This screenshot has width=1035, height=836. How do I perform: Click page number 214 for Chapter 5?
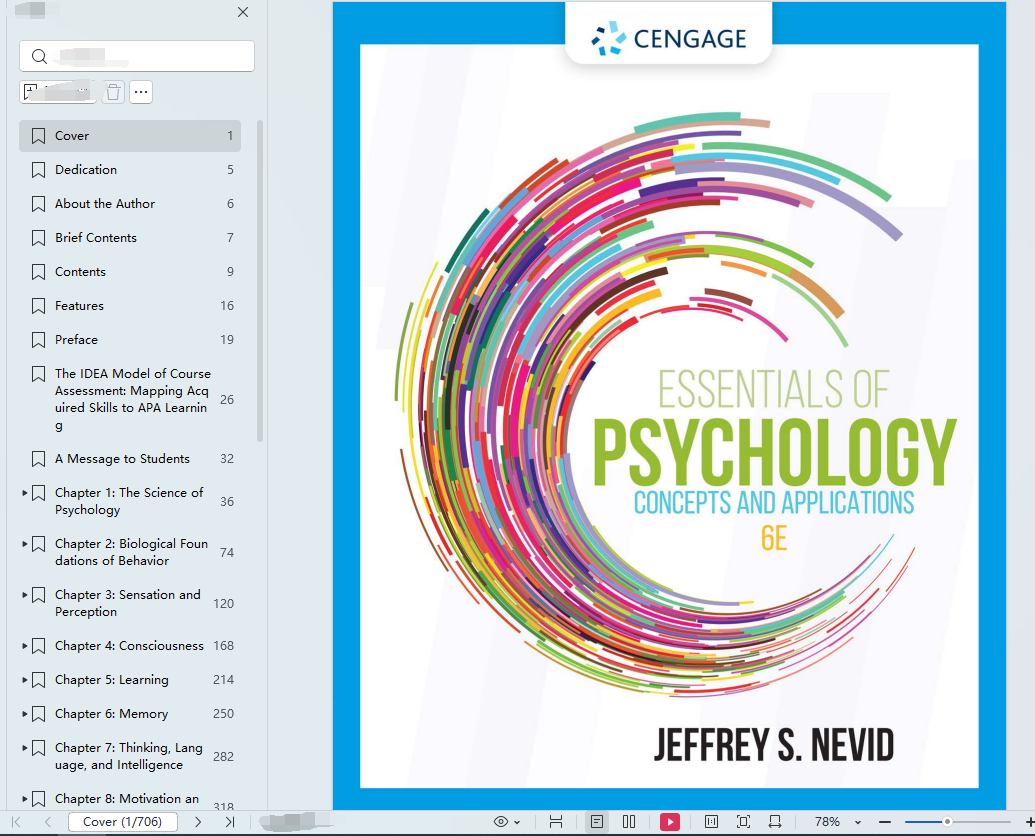tap(223, 680)
